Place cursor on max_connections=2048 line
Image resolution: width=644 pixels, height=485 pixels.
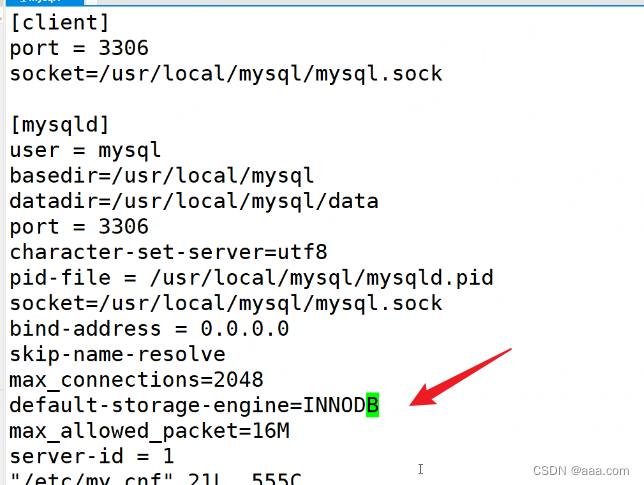click(136, 380)
